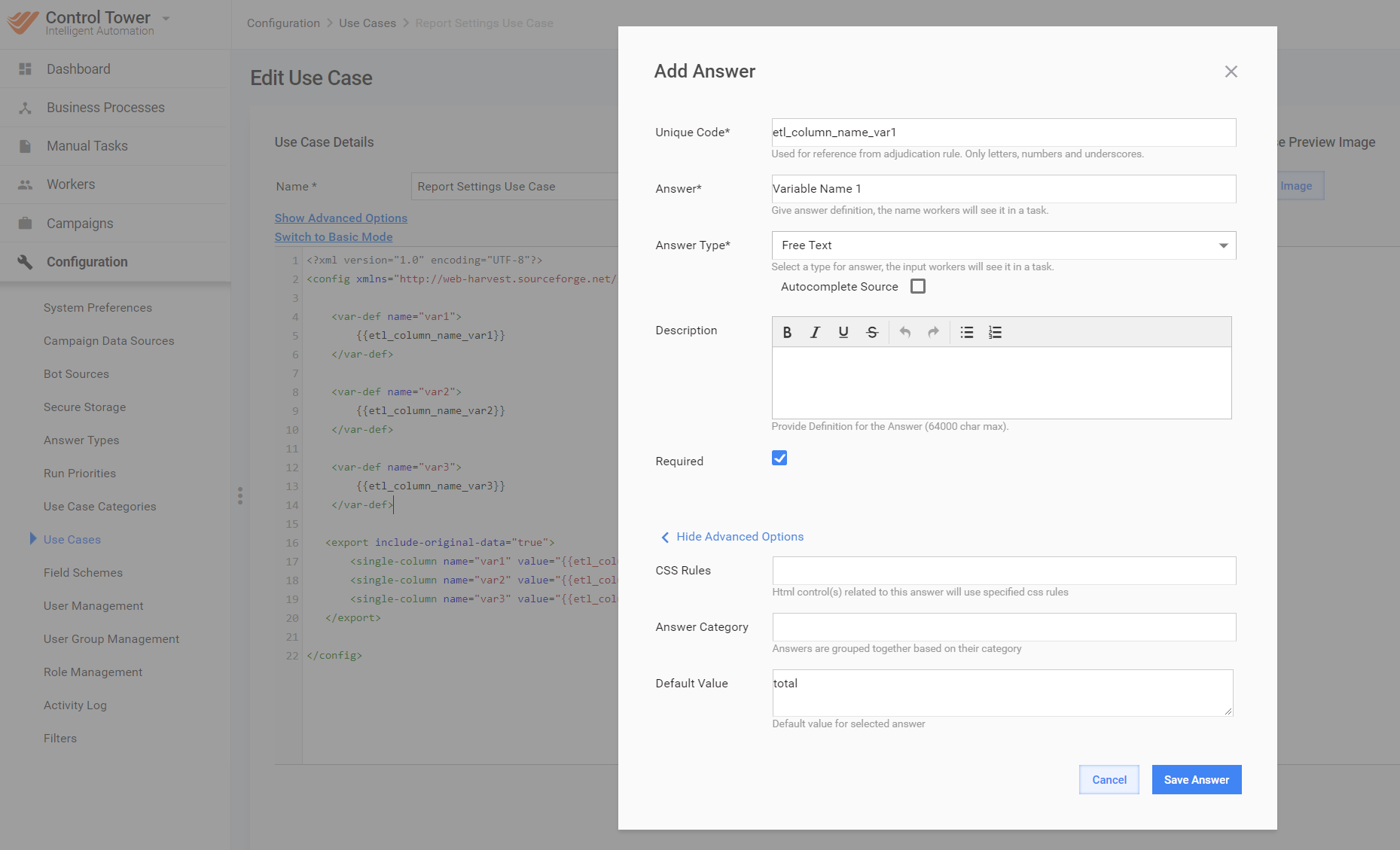Screen dimensions: 1400x850
Task: Toggle the Autocomplete Source checkbox
Action: pos(918,286)
